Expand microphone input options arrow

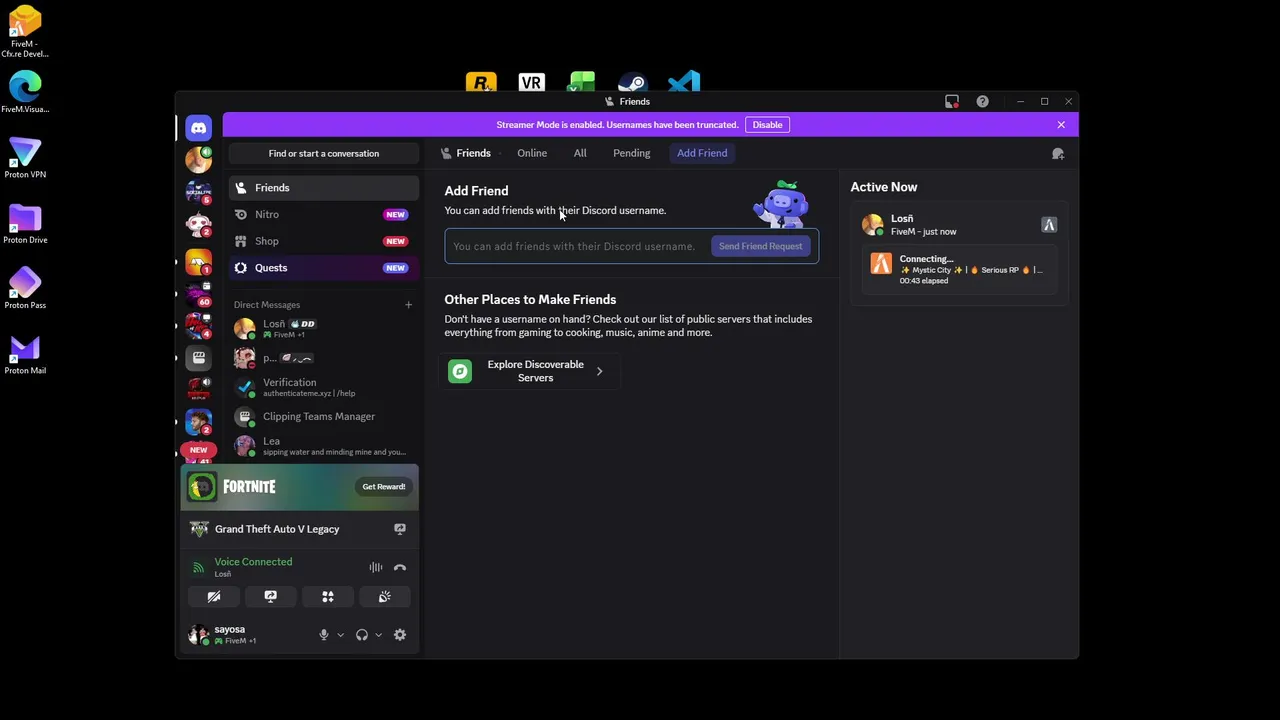[340, 635]
